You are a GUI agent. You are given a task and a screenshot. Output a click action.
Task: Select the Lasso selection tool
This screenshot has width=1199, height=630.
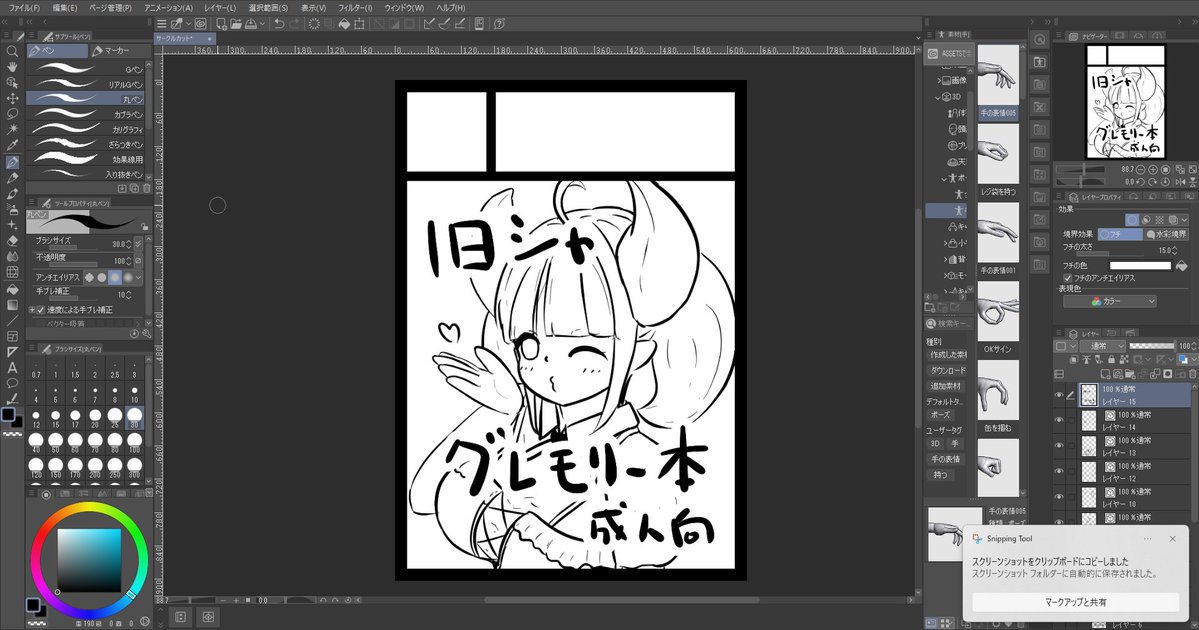(x=12, y=114)
